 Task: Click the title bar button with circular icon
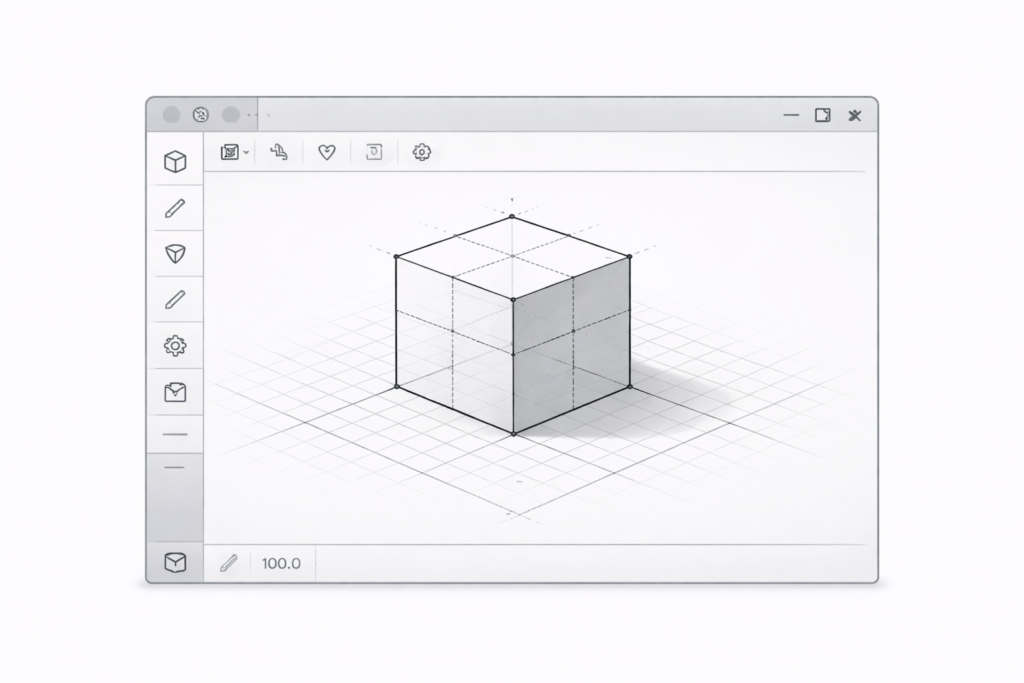click(x=200, y=115)
